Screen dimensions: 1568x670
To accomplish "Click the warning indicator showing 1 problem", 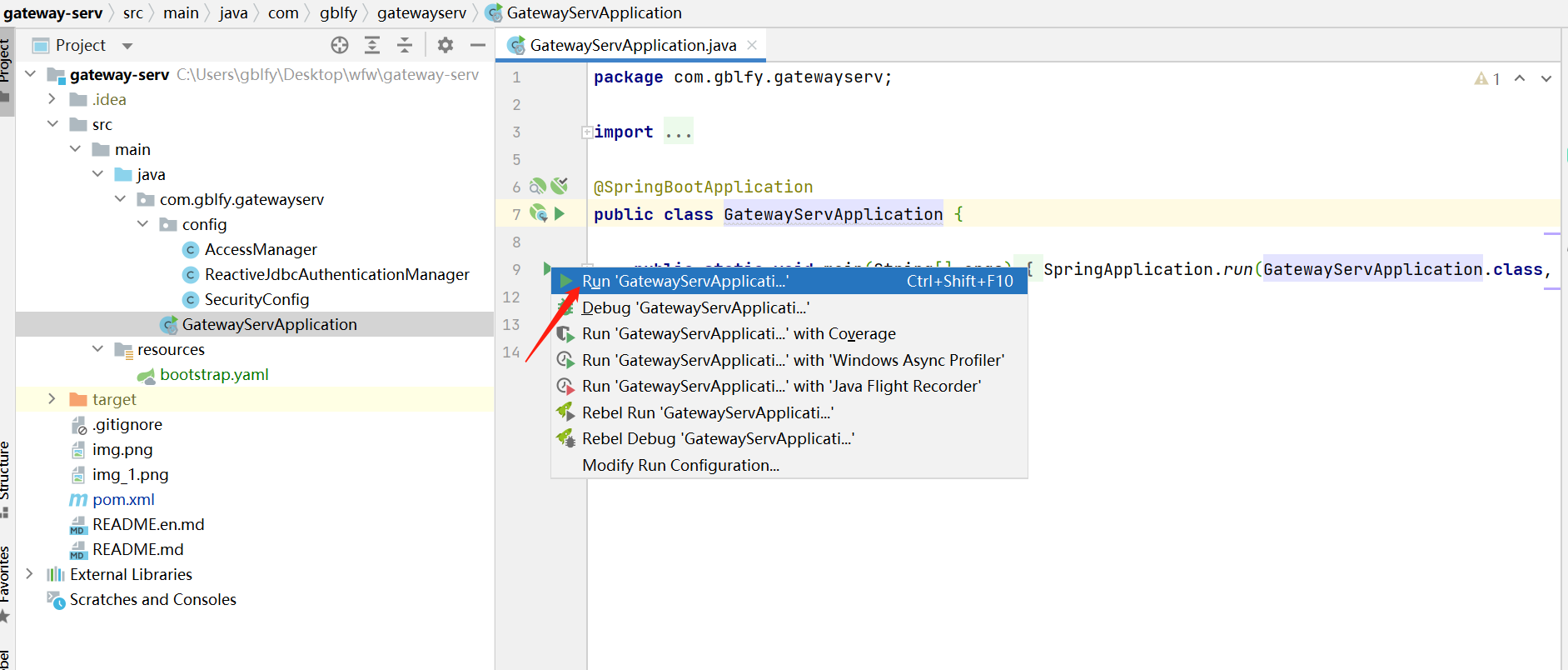I will pos(1487,78).
